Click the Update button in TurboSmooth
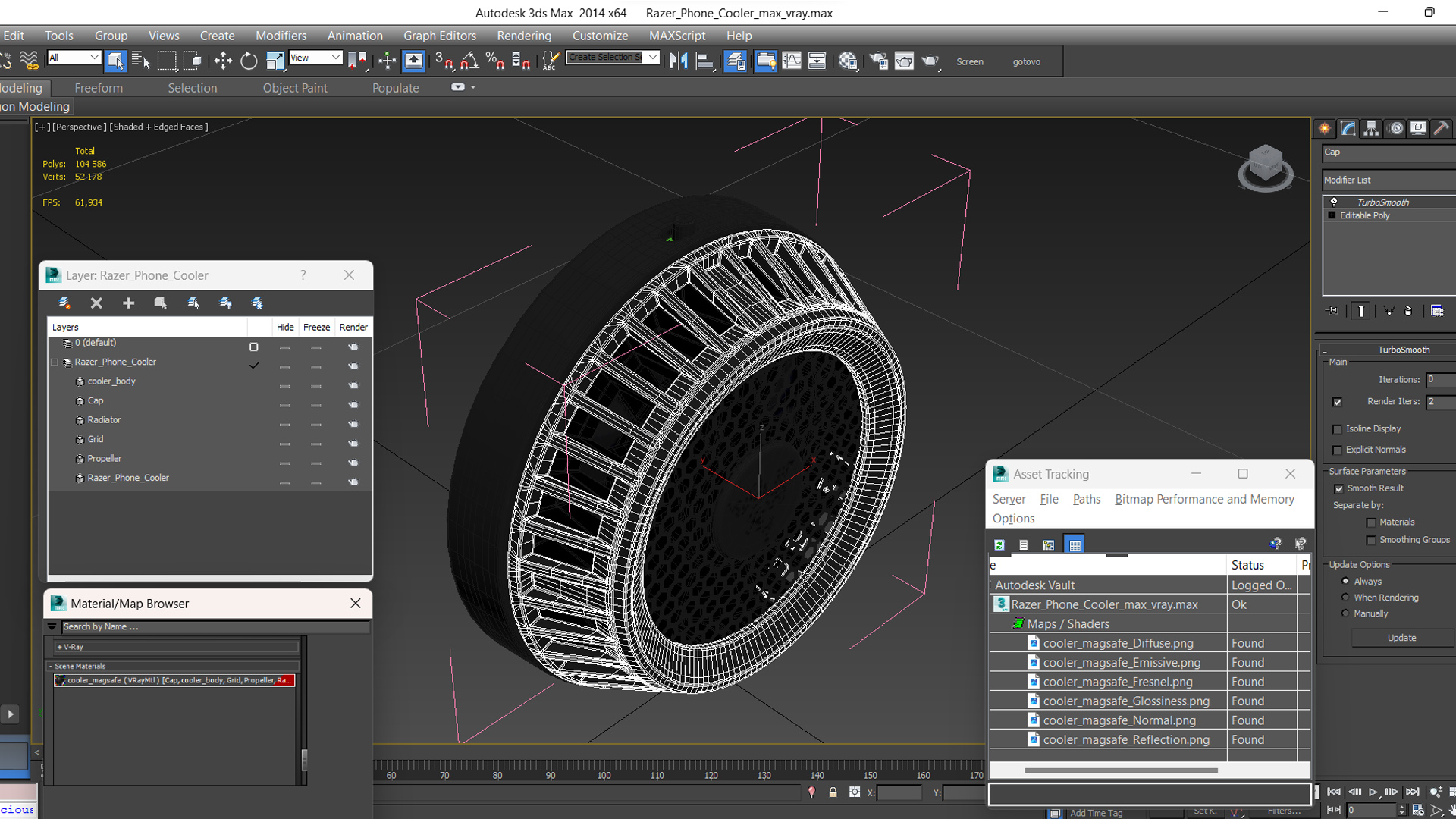Image resolution: width=1456 pixels, height=819 pixels. click(1401, 638)
